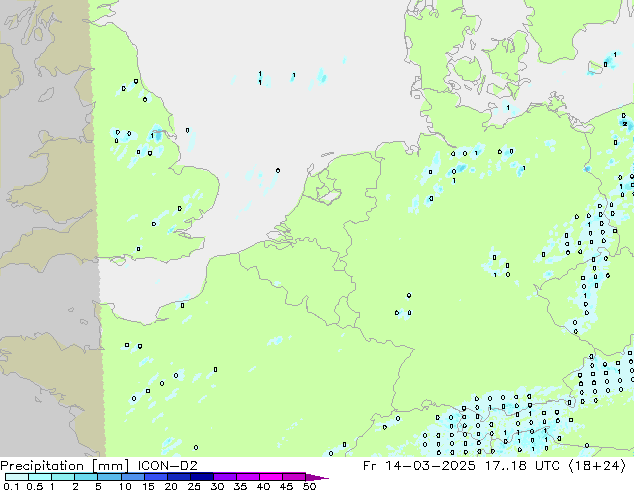Click the legend scale value '0.1'
This screenshot has height=490, width=634.
11,486
